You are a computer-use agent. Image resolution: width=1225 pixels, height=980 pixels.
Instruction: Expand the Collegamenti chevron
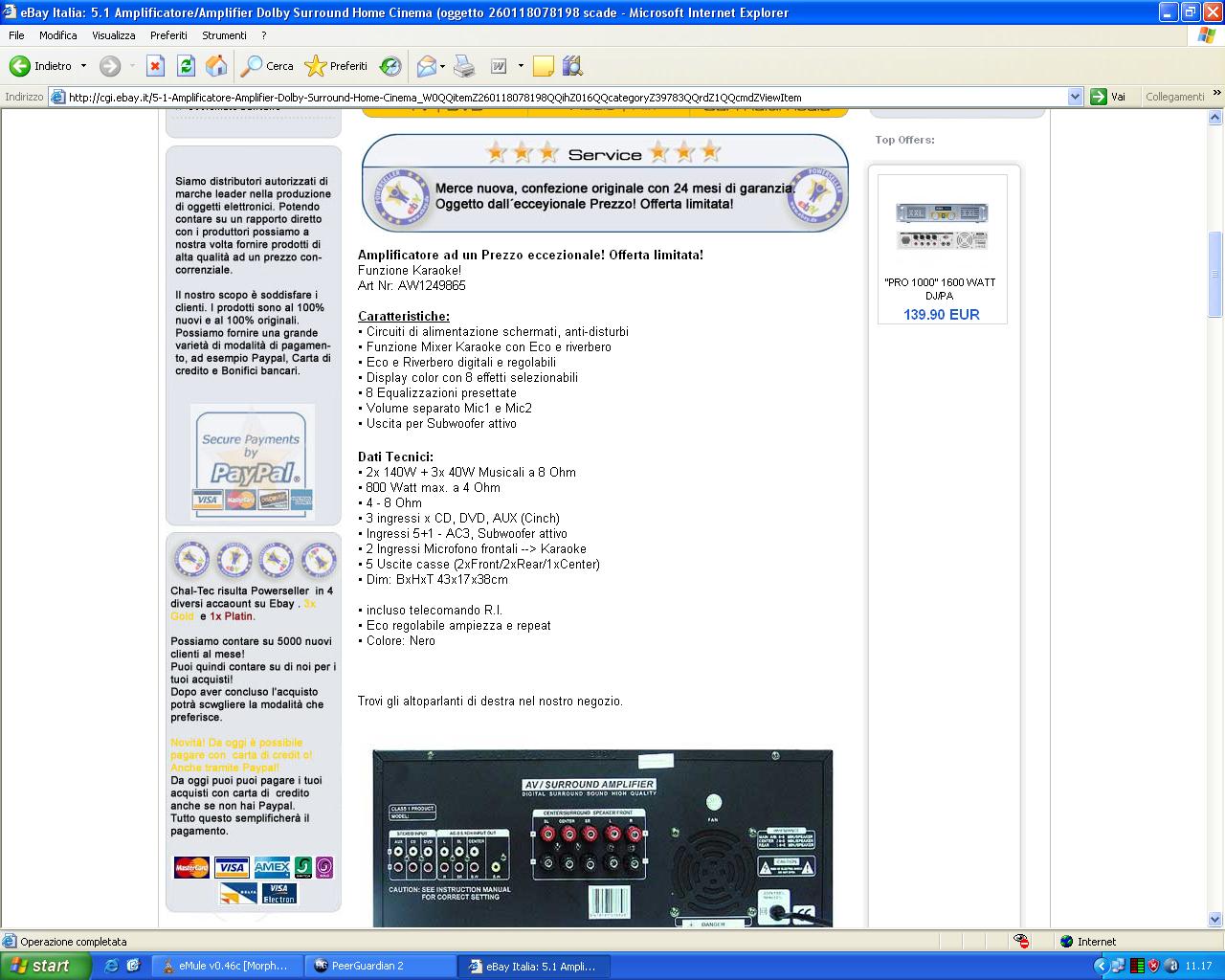click(x=1216, y=95)
